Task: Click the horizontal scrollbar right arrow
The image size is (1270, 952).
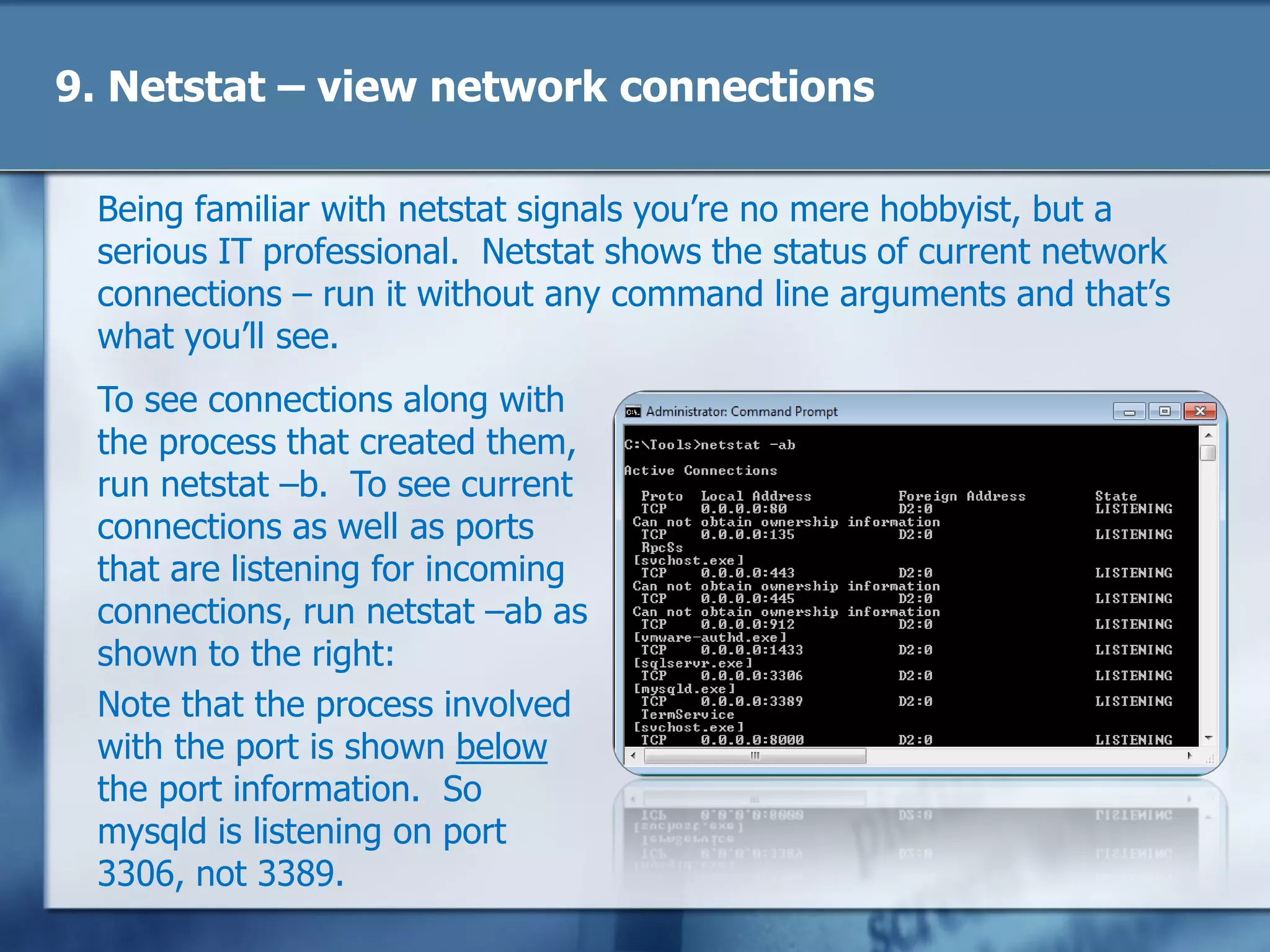Action: click(x=1189, y=756)
